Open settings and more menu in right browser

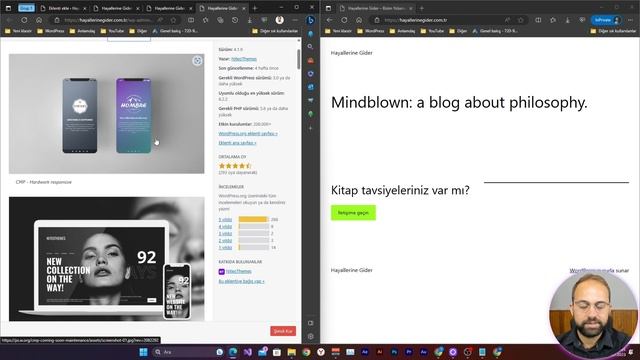click(x=631, y=20)
